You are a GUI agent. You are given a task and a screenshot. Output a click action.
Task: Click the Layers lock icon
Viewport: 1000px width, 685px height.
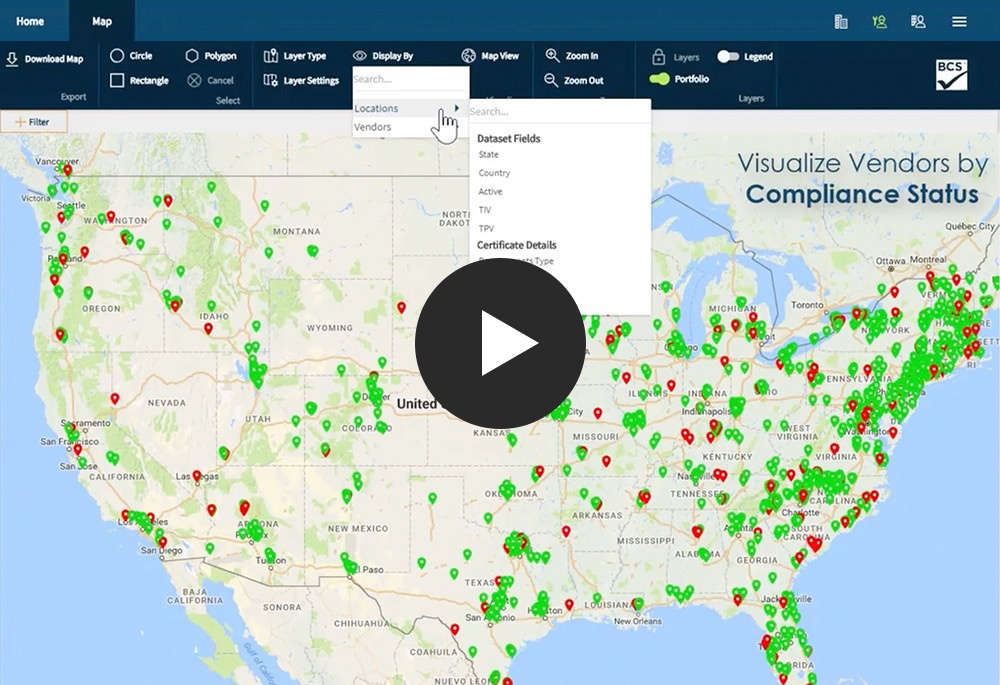(658, 57)
